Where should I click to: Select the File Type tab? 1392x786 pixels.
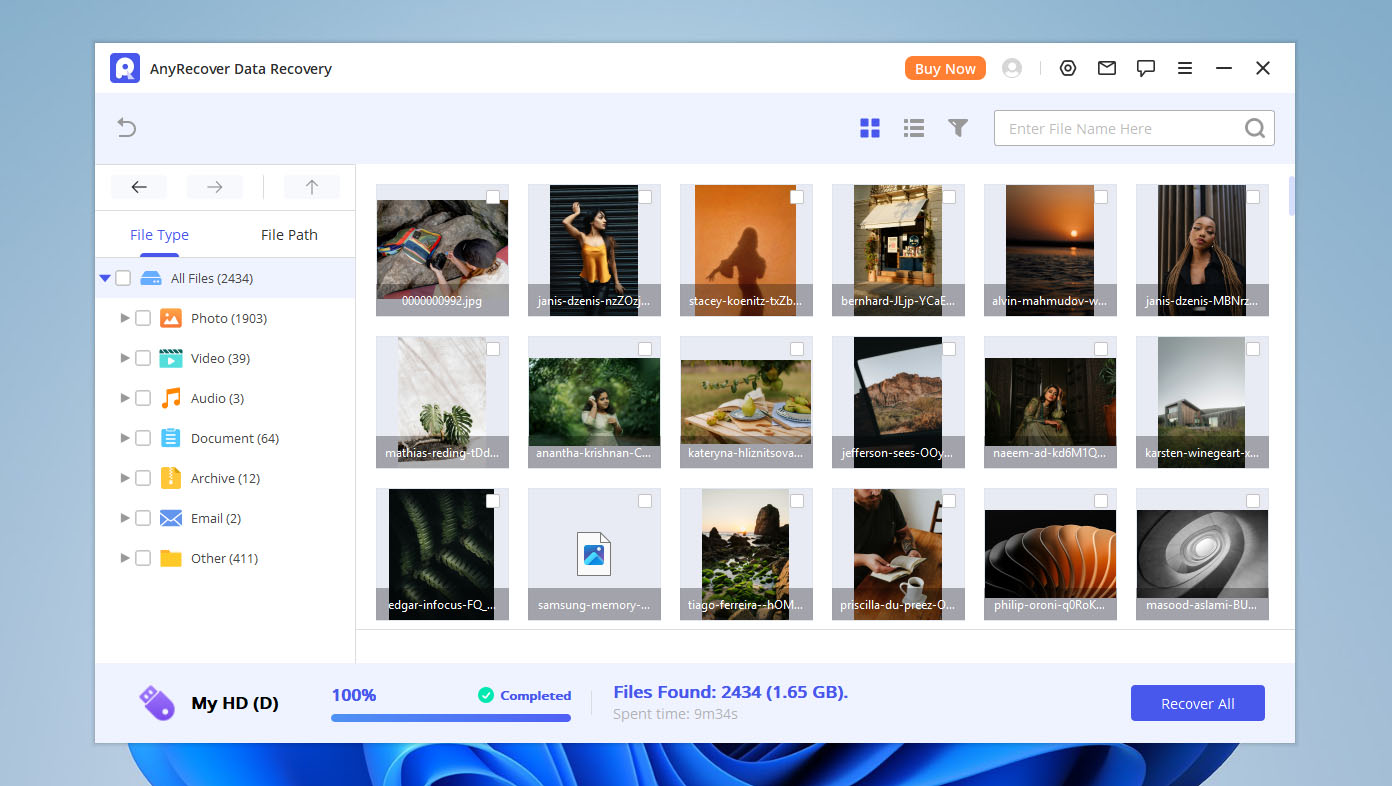pos(159,235)
